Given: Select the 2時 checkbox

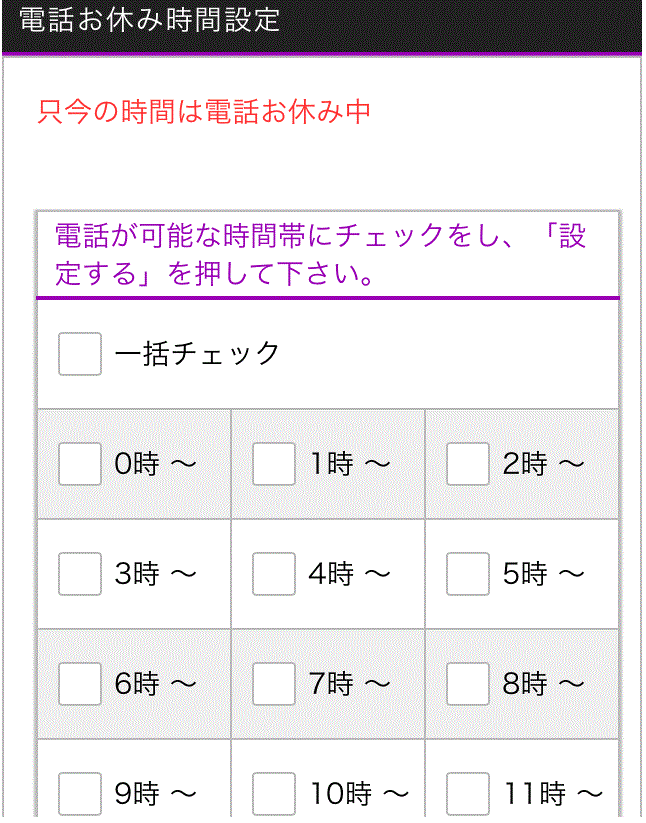Looking at the screenshot, I should click(468, 464).
